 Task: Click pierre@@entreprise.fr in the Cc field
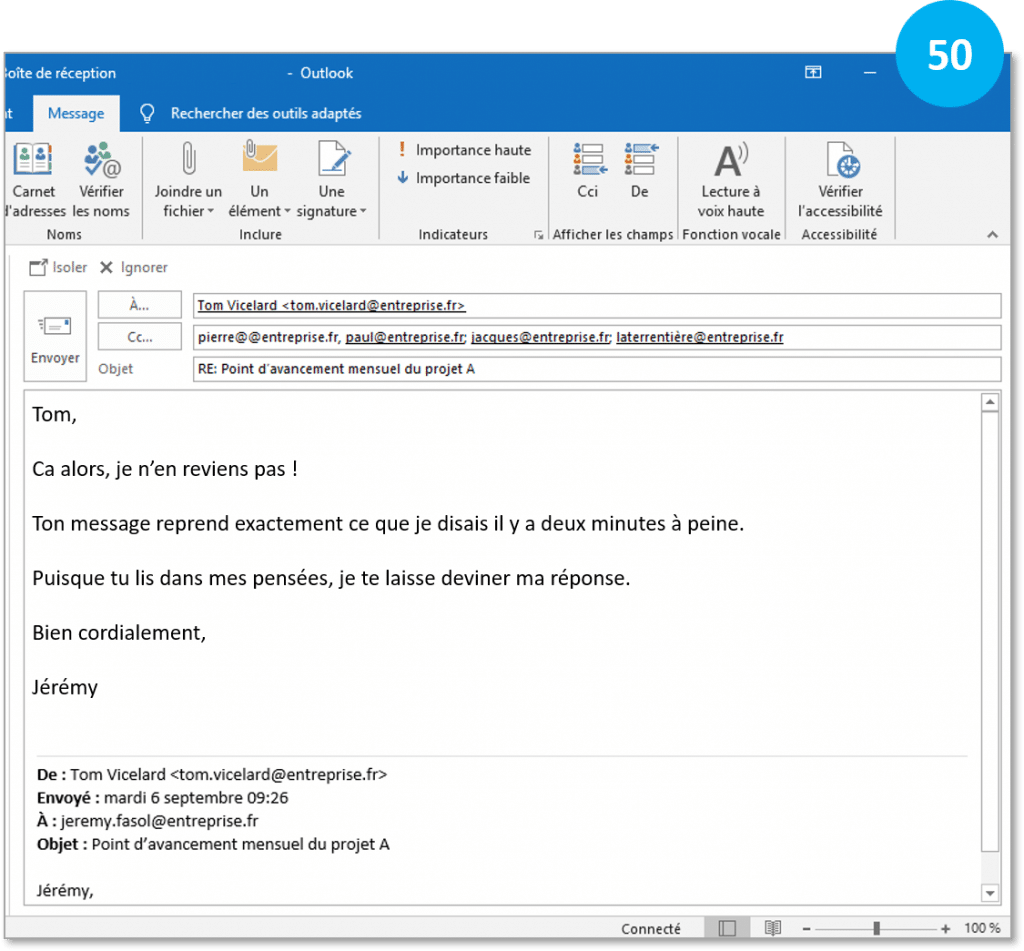[x=268, y=338]
